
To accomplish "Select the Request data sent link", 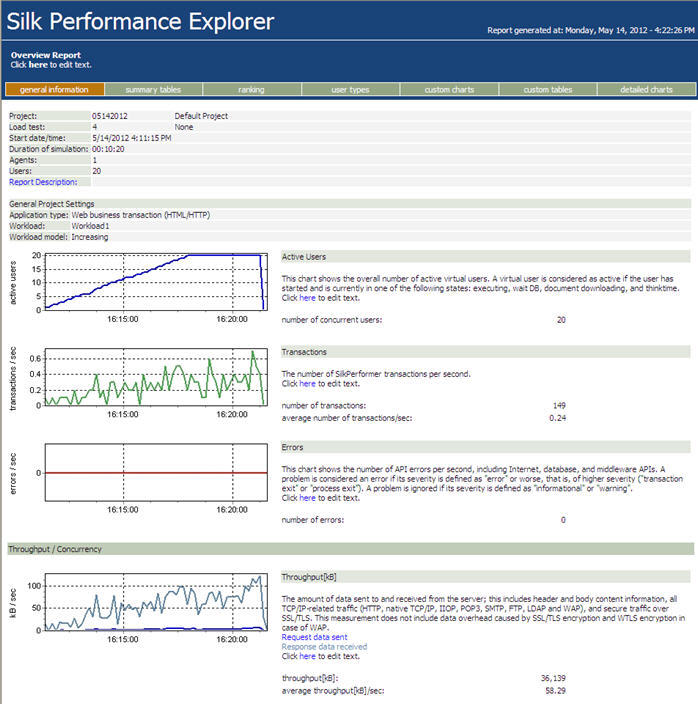I will (315, 636).
